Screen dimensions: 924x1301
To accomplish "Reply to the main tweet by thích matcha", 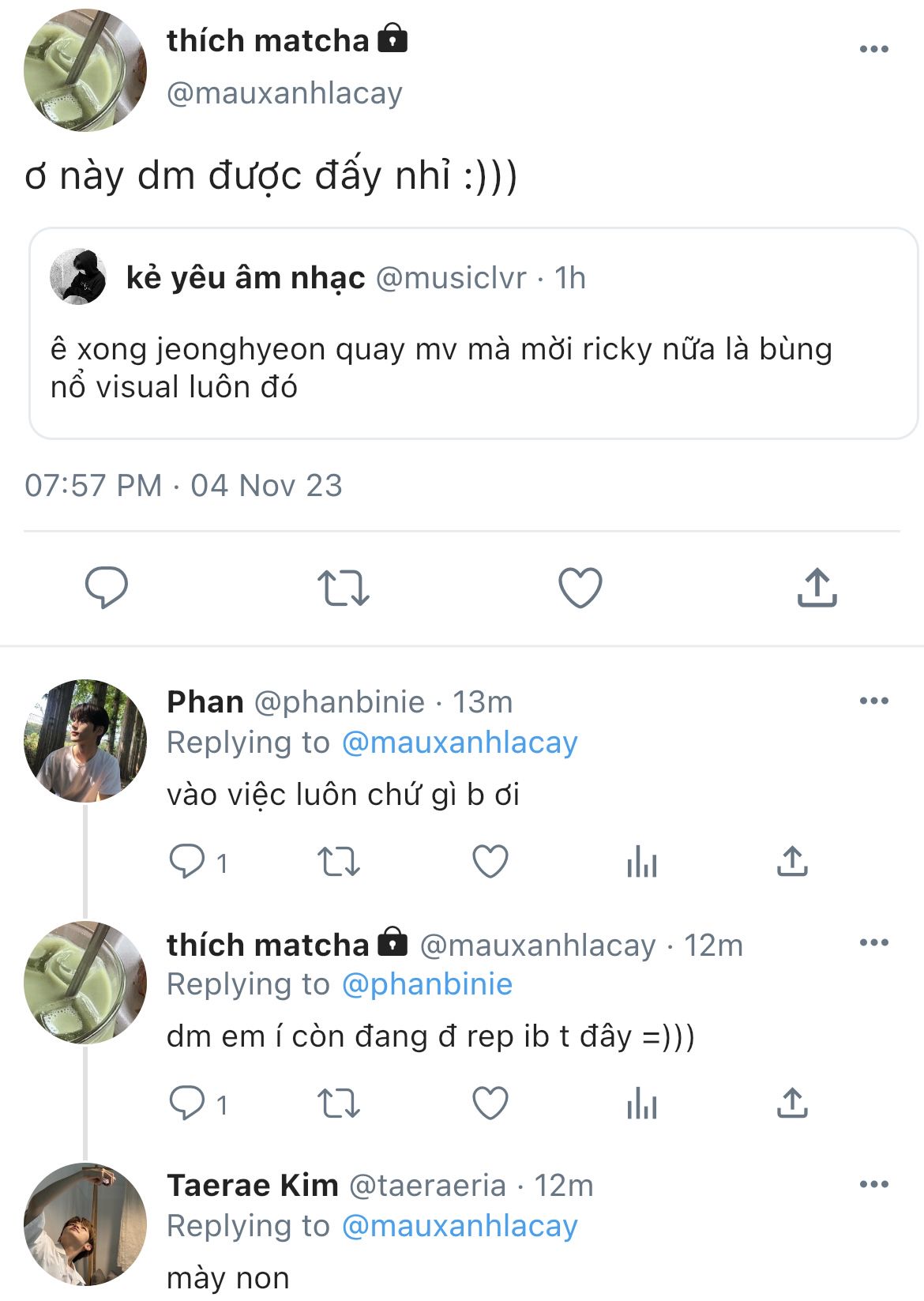I will (106, 587).
